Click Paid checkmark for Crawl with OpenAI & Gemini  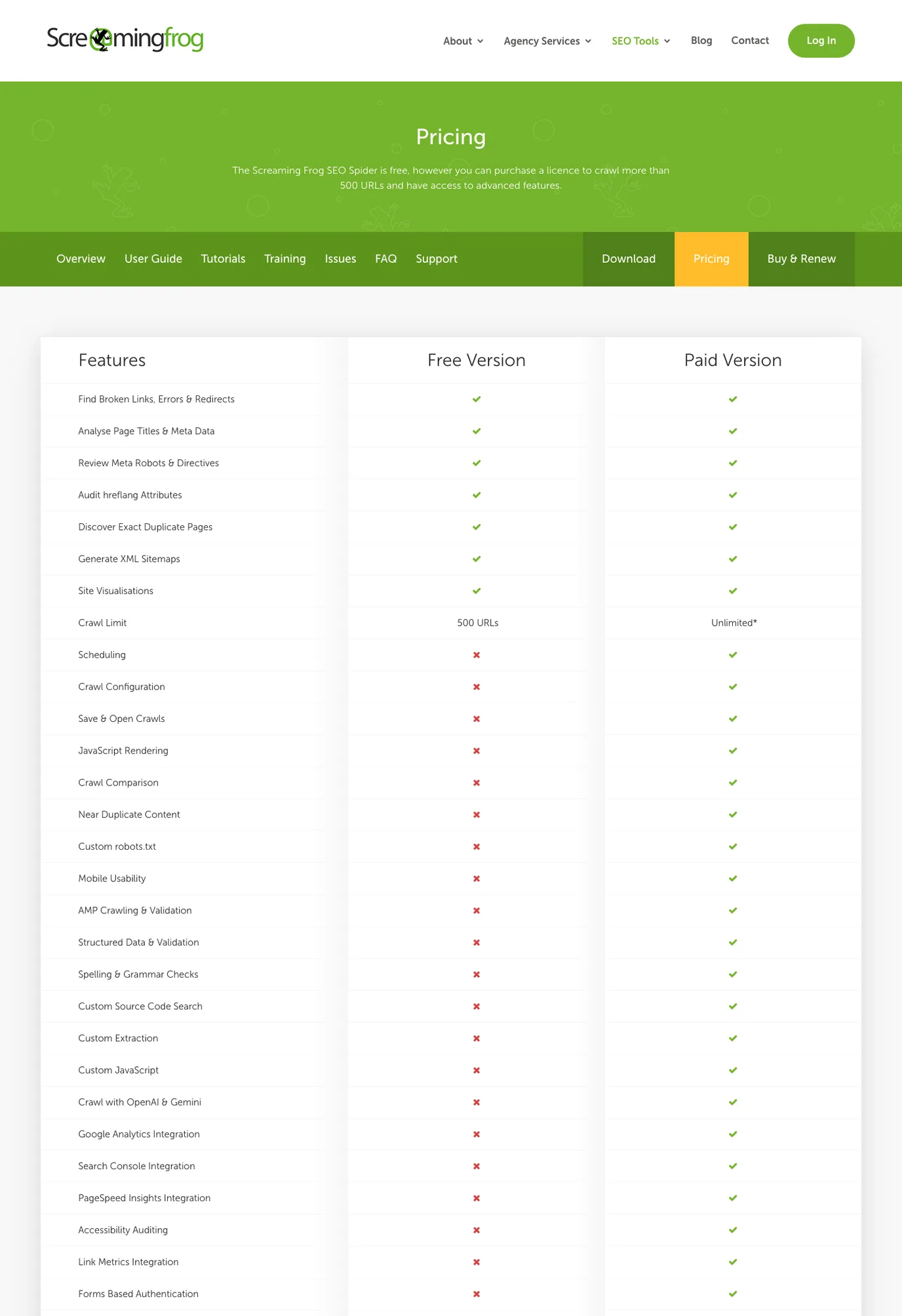coord(733,1102)
